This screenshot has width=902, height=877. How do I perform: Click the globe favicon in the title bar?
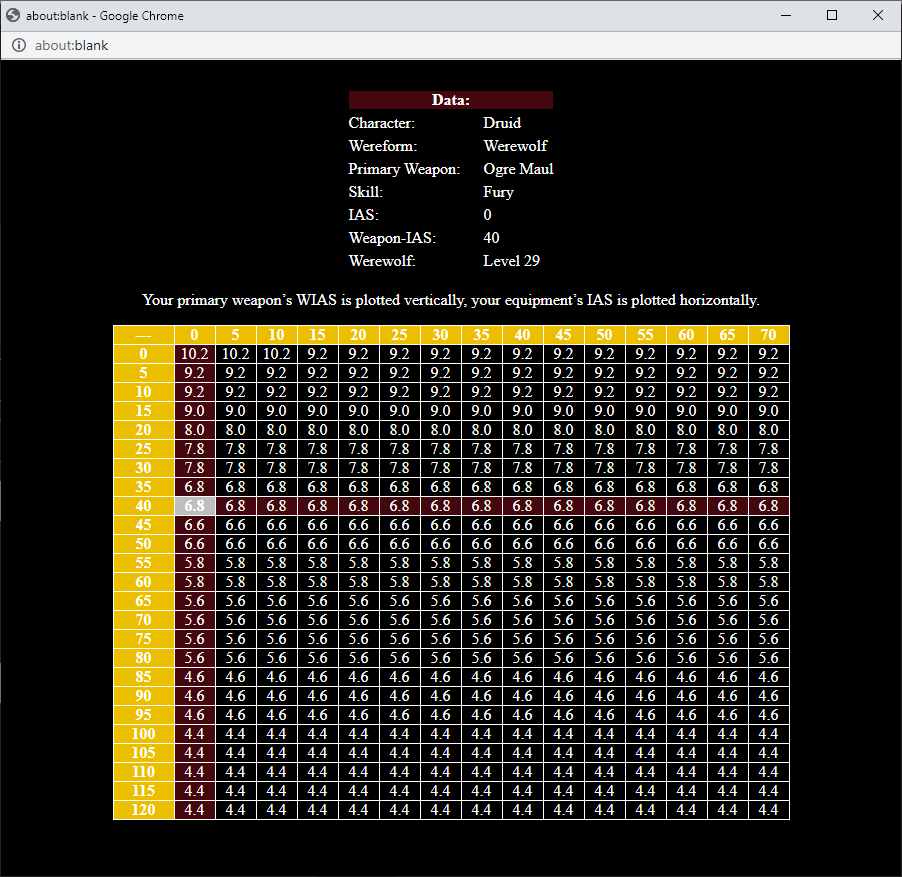coord(13,15)
